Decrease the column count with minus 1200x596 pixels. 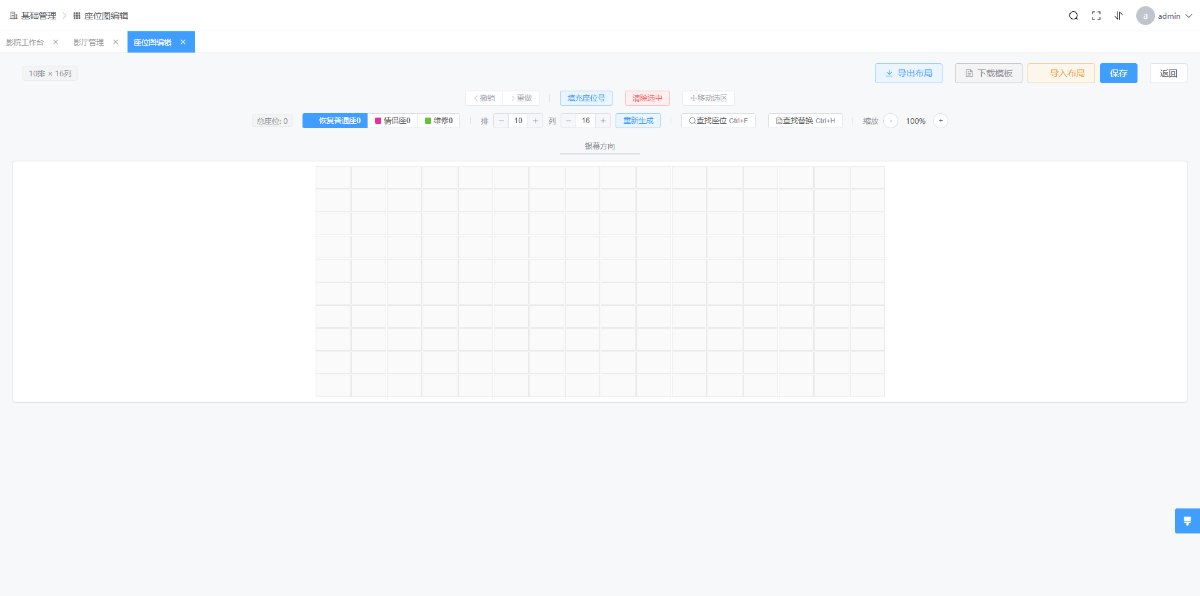coord(568,121)
